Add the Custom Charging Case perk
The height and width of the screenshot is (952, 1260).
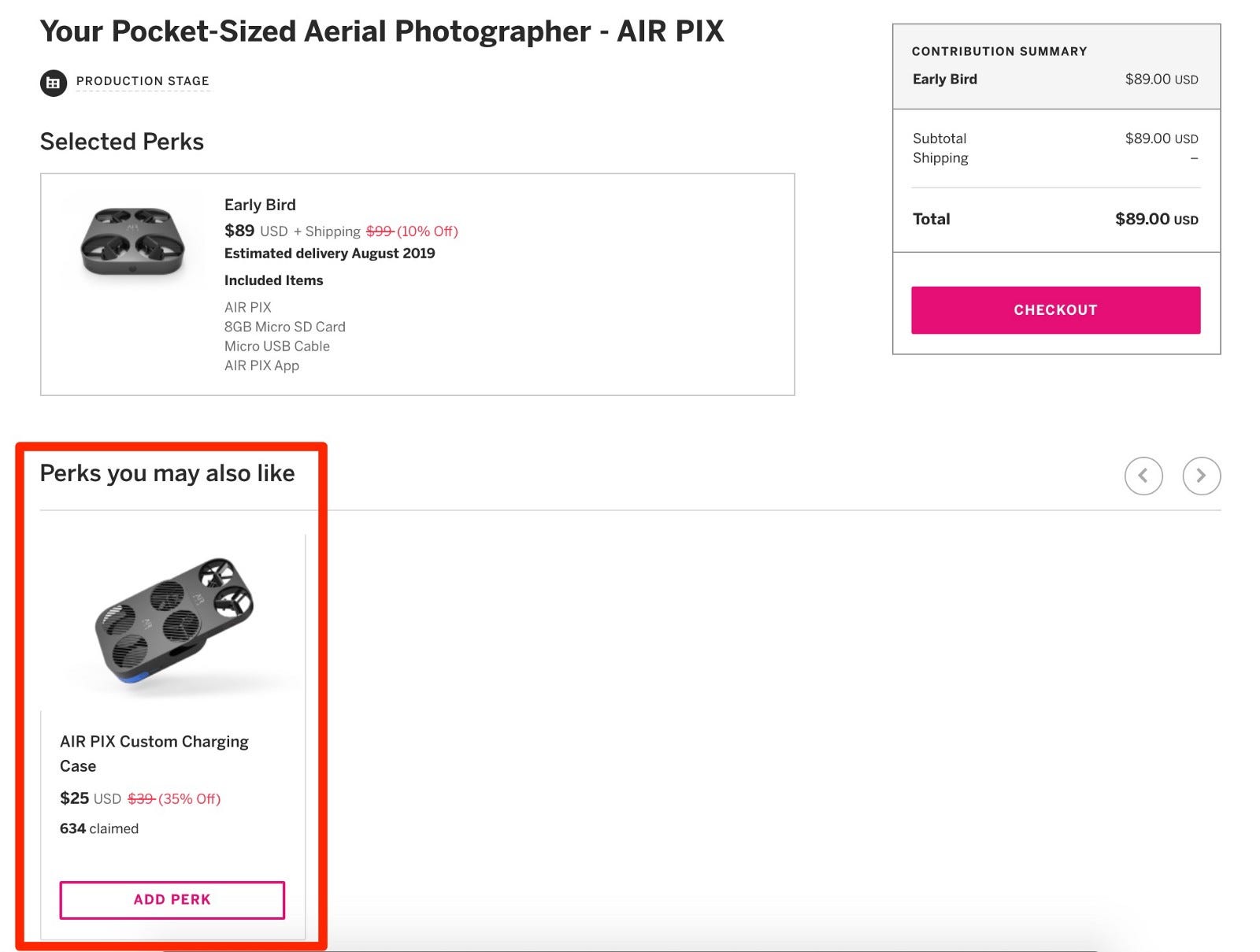(172, 899)
